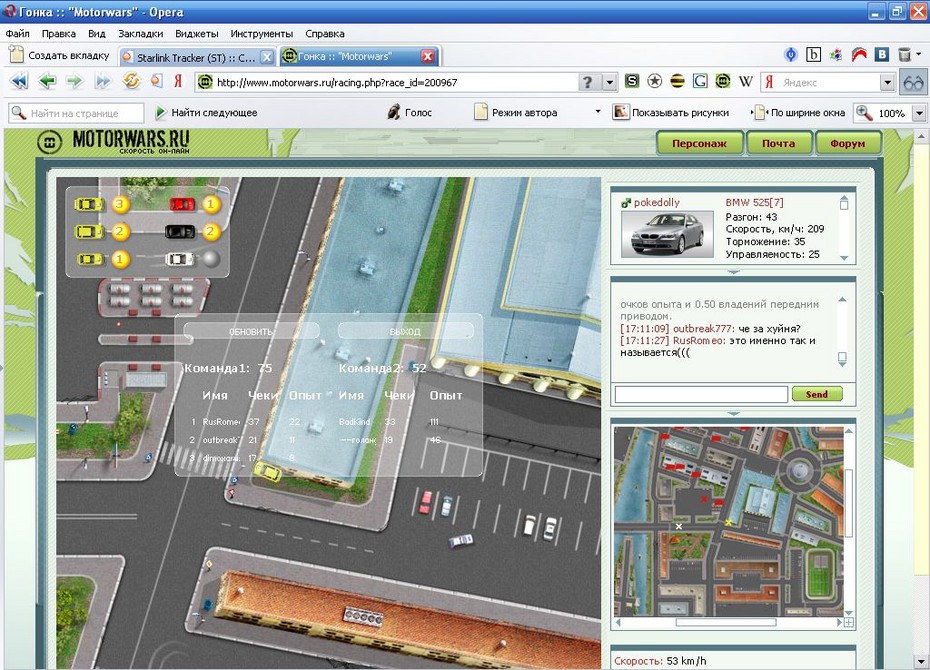Image resolution: width=930 pixels, height=670 pixels.
Task: Toggle Fit to window width (По ширине окна)
Action: pos(800,112)
